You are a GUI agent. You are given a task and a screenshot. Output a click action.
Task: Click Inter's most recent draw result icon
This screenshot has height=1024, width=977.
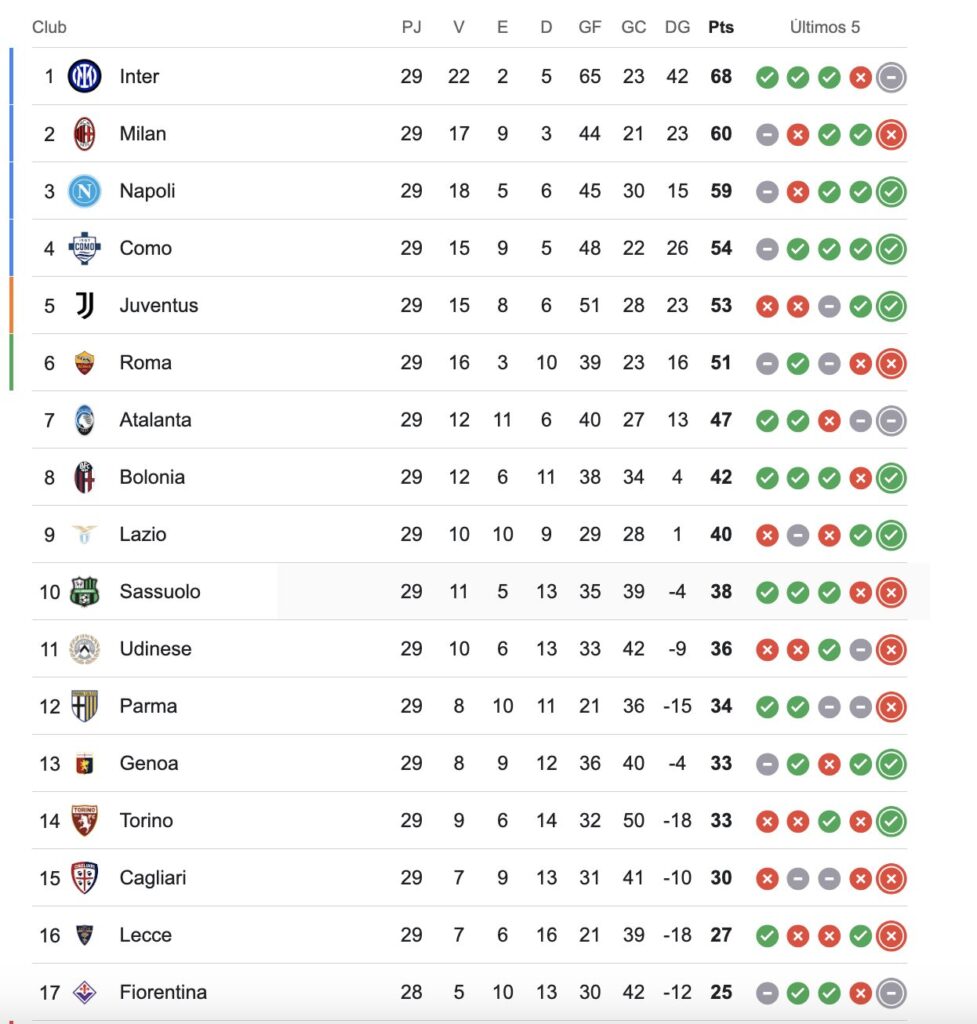(x=891, y=77)
